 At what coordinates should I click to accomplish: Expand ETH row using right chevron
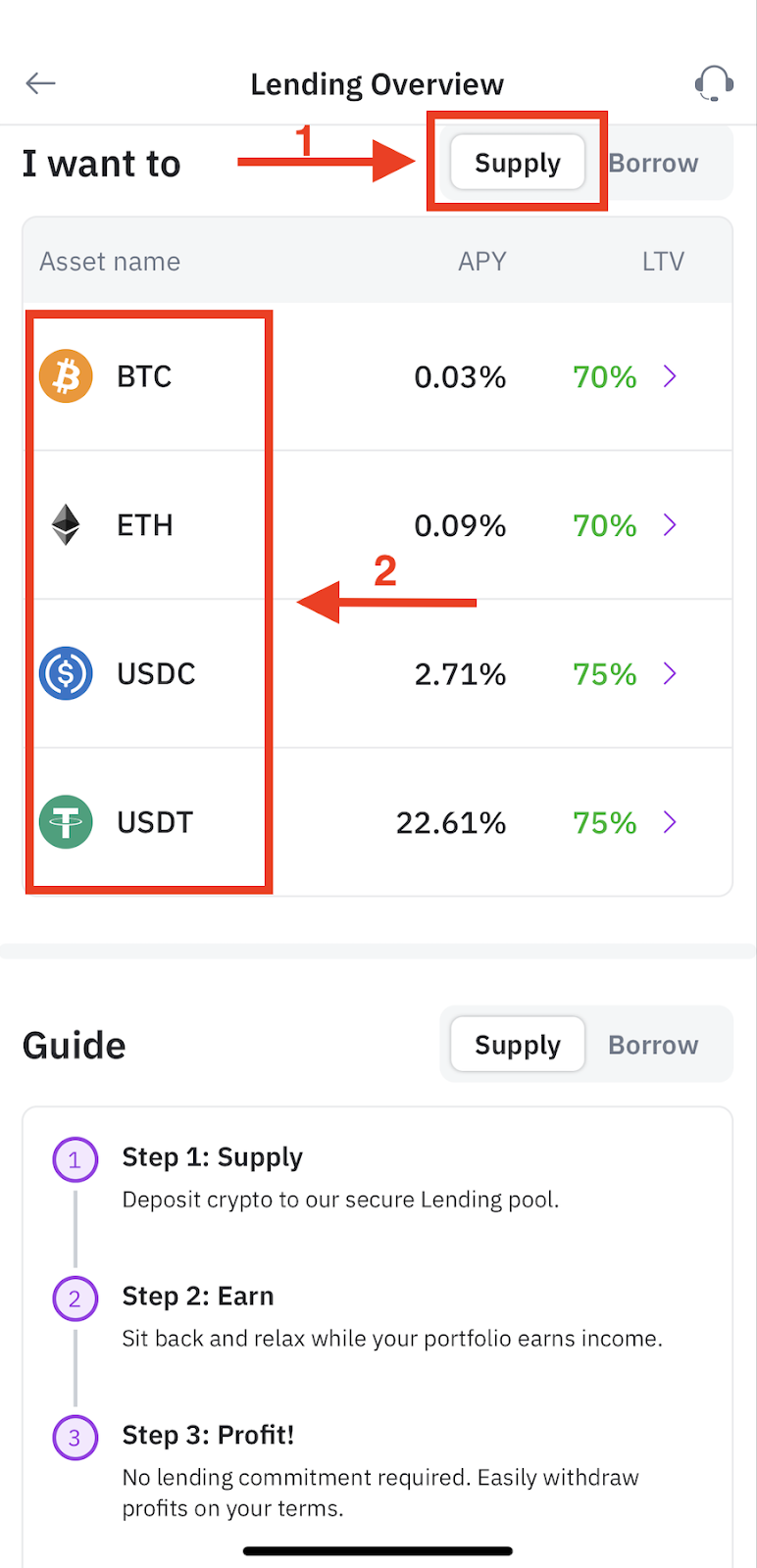[x=670, y=525]
